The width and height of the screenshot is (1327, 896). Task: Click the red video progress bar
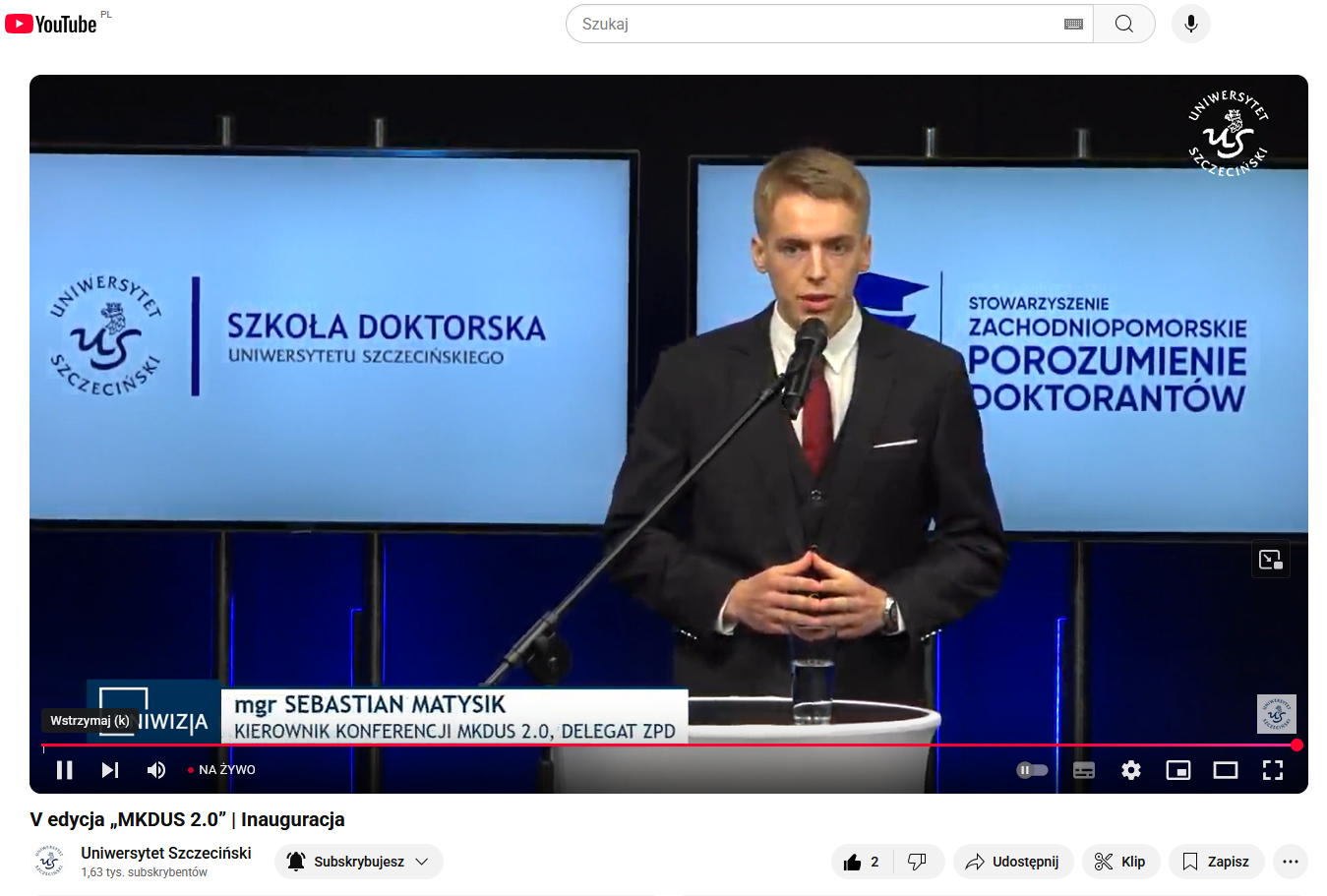coord(669,746)
